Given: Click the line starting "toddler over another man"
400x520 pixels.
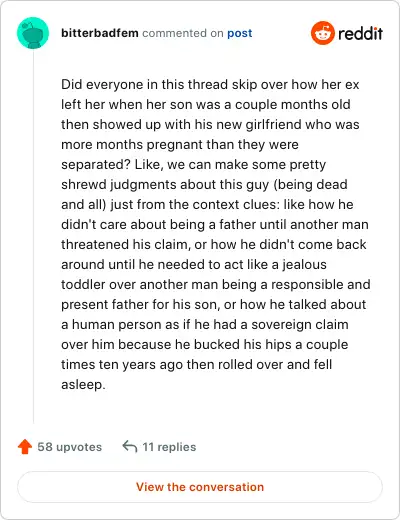Looking at the screenshot, I should [216, 284].
